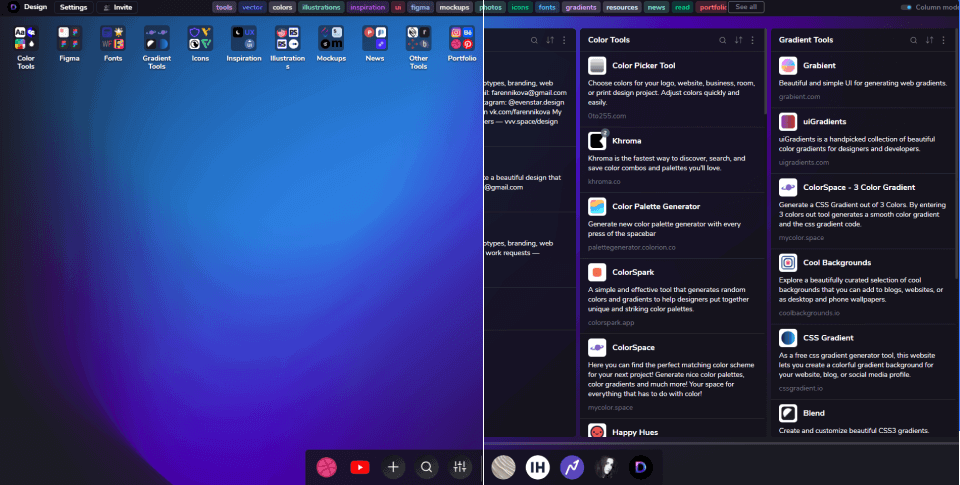Click the Dribbble icon in the dock
The image size is (960, 485).
327,468
